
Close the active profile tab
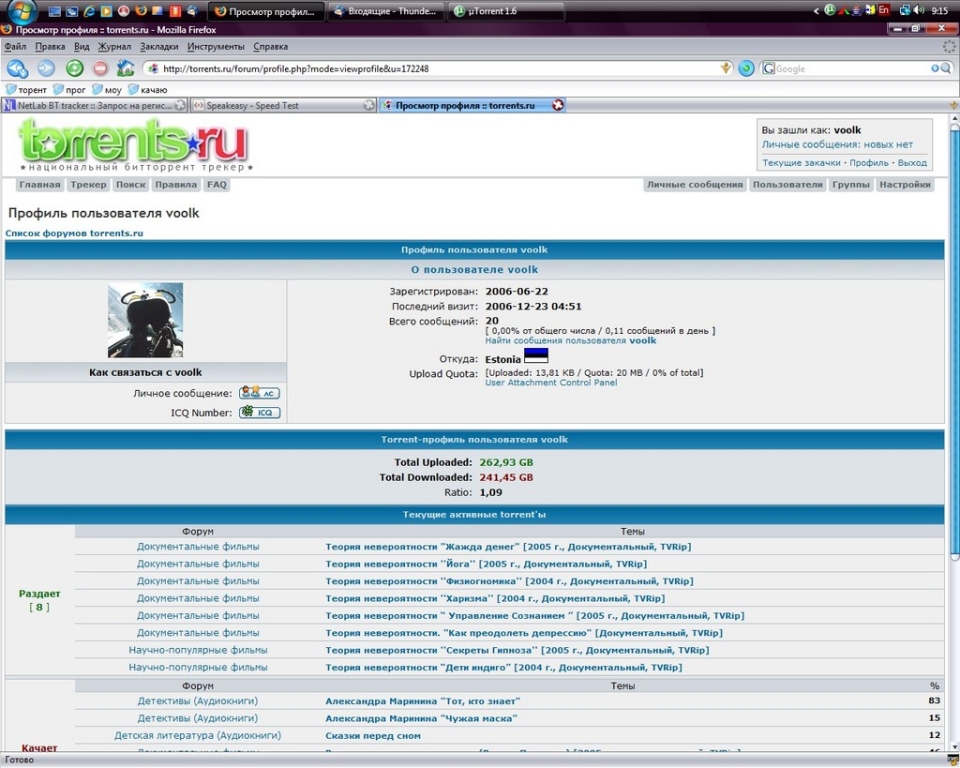coord(557,105)
